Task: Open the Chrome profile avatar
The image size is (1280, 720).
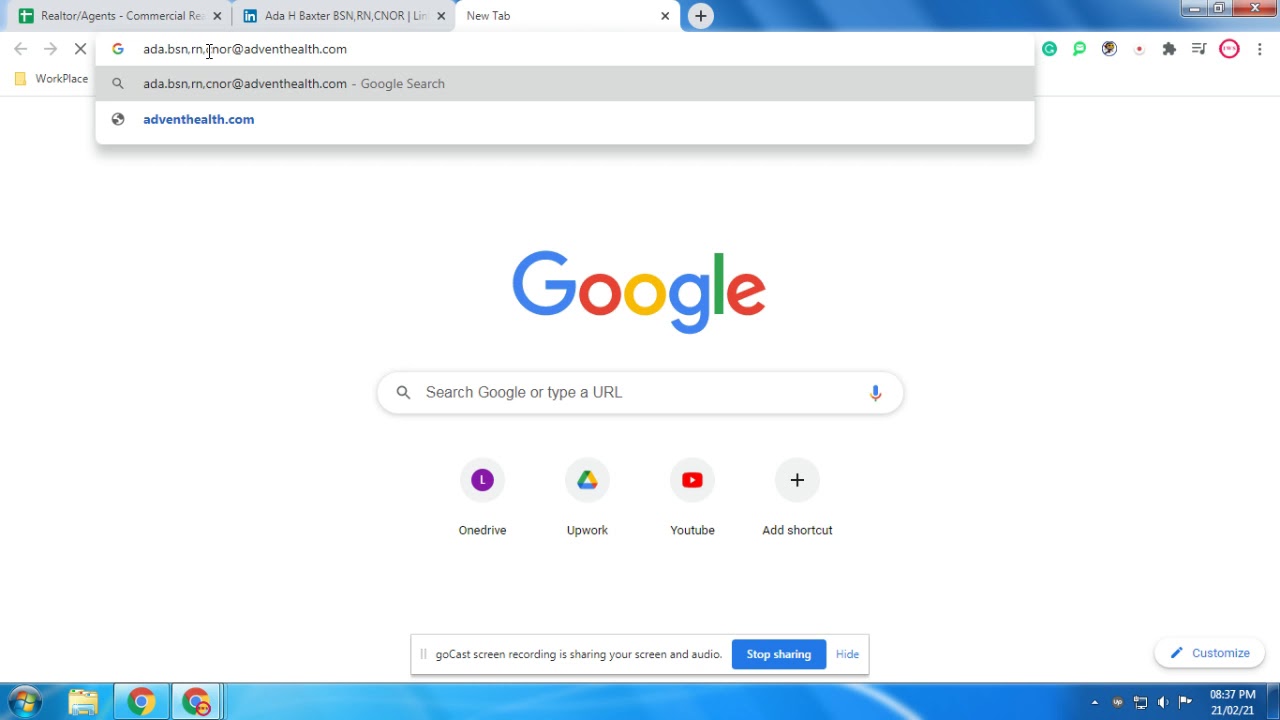Action: tap(1229, 49)
